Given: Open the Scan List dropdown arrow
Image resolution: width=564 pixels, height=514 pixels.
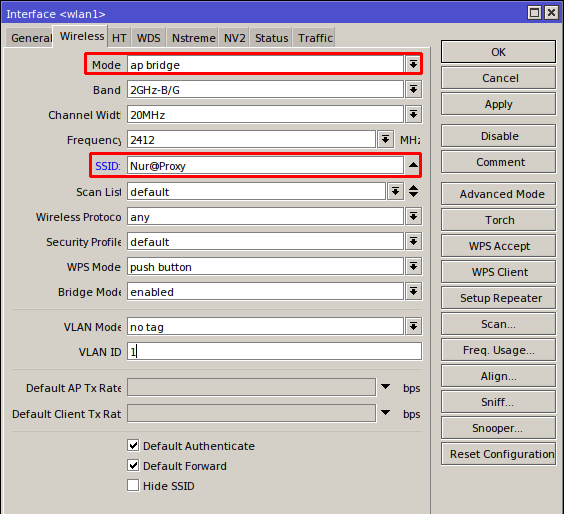Looking at the screenshot, I should tap(395, 191).
